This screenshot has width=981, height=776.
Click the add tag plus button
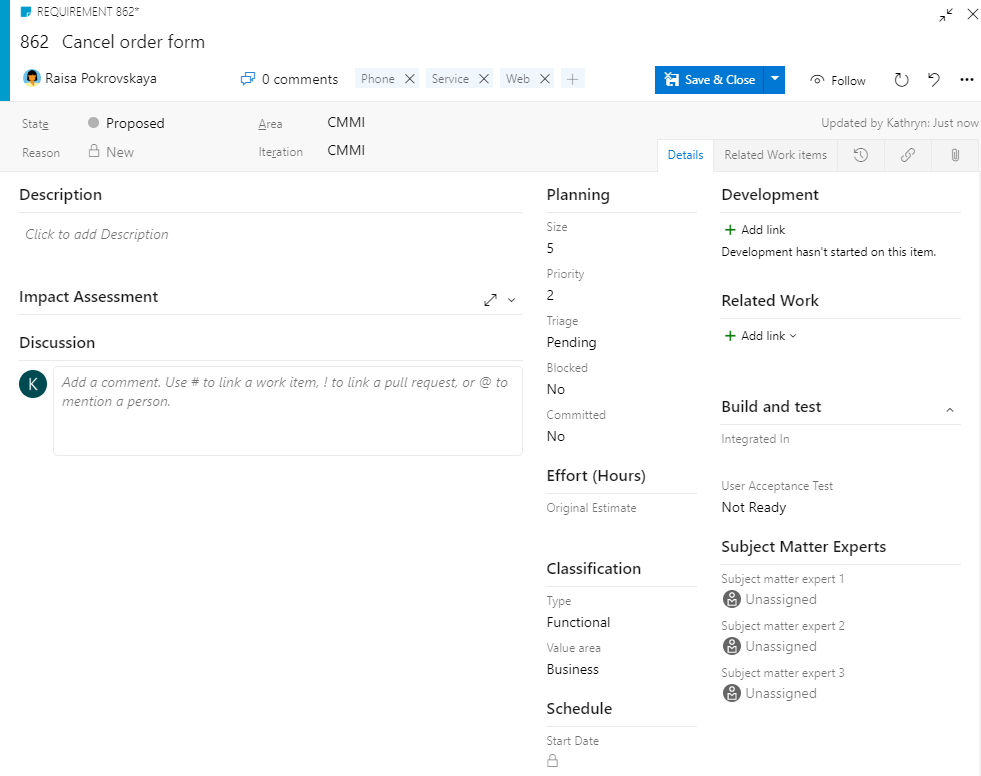pyautogui.click(x=571, y=77)
